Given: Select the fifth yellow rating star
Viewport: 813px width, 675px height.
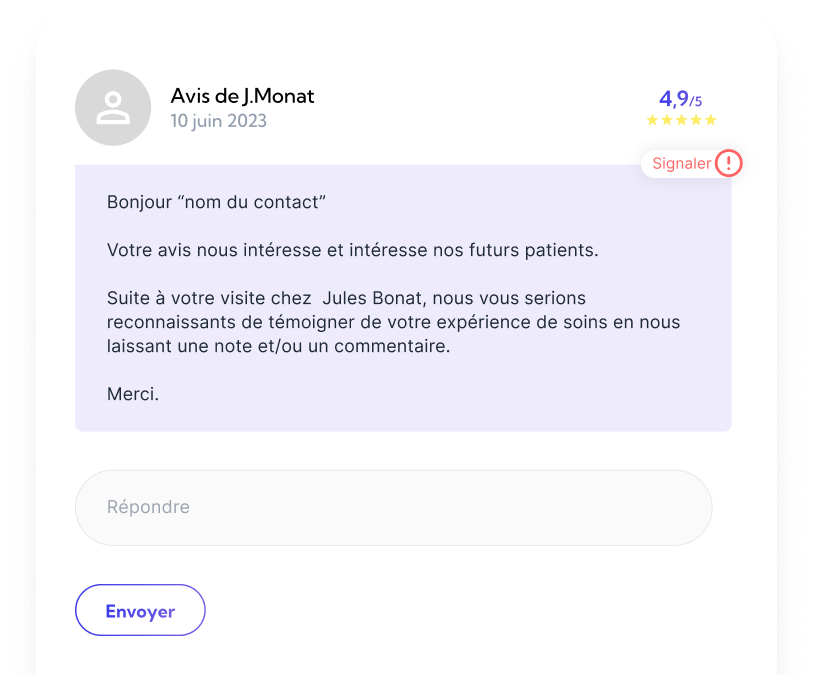Looking at the screenshot, I should tap(710, 120).
